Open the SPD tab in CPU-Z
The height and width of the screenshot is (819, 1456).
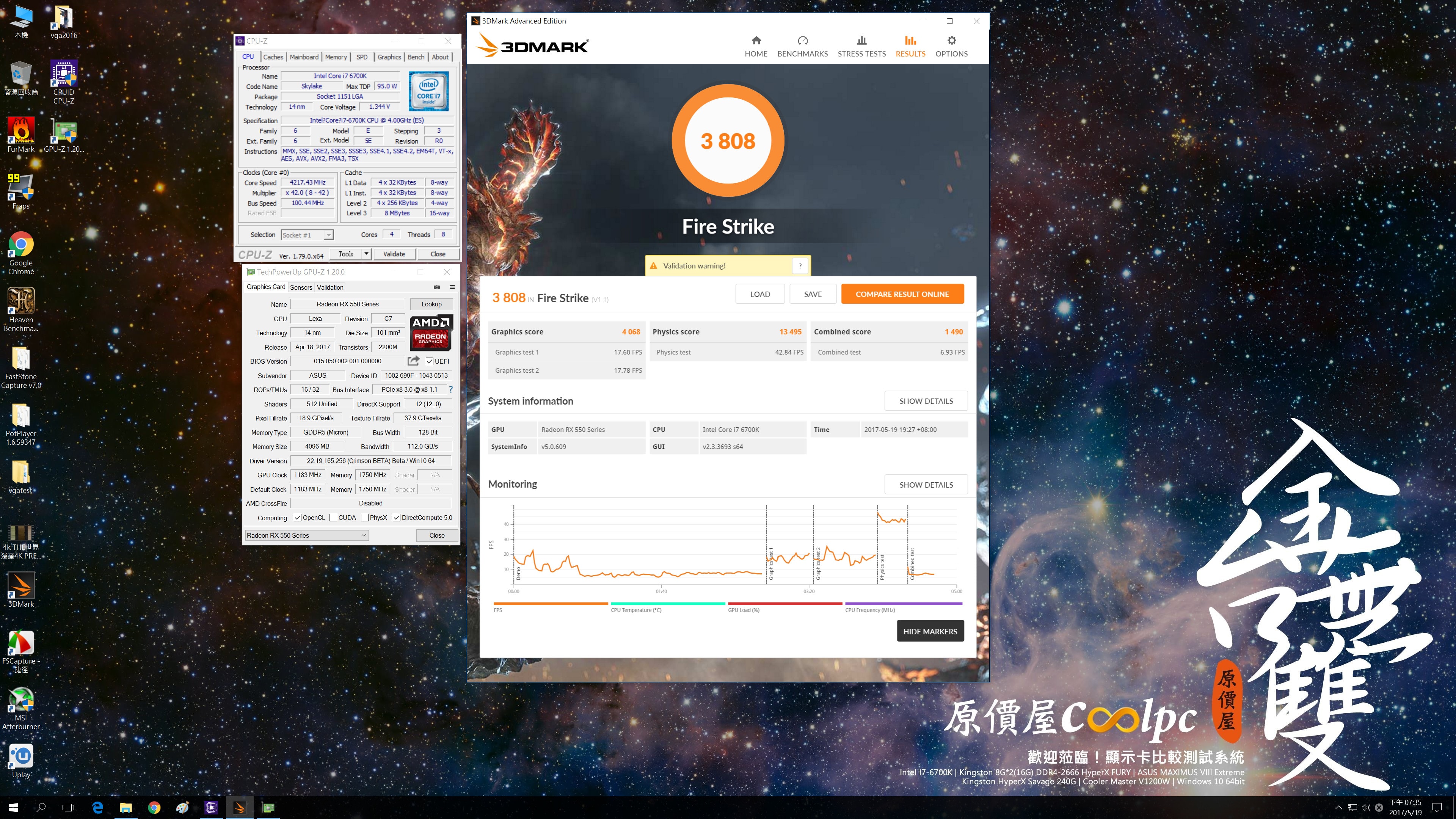coord(362,57)
